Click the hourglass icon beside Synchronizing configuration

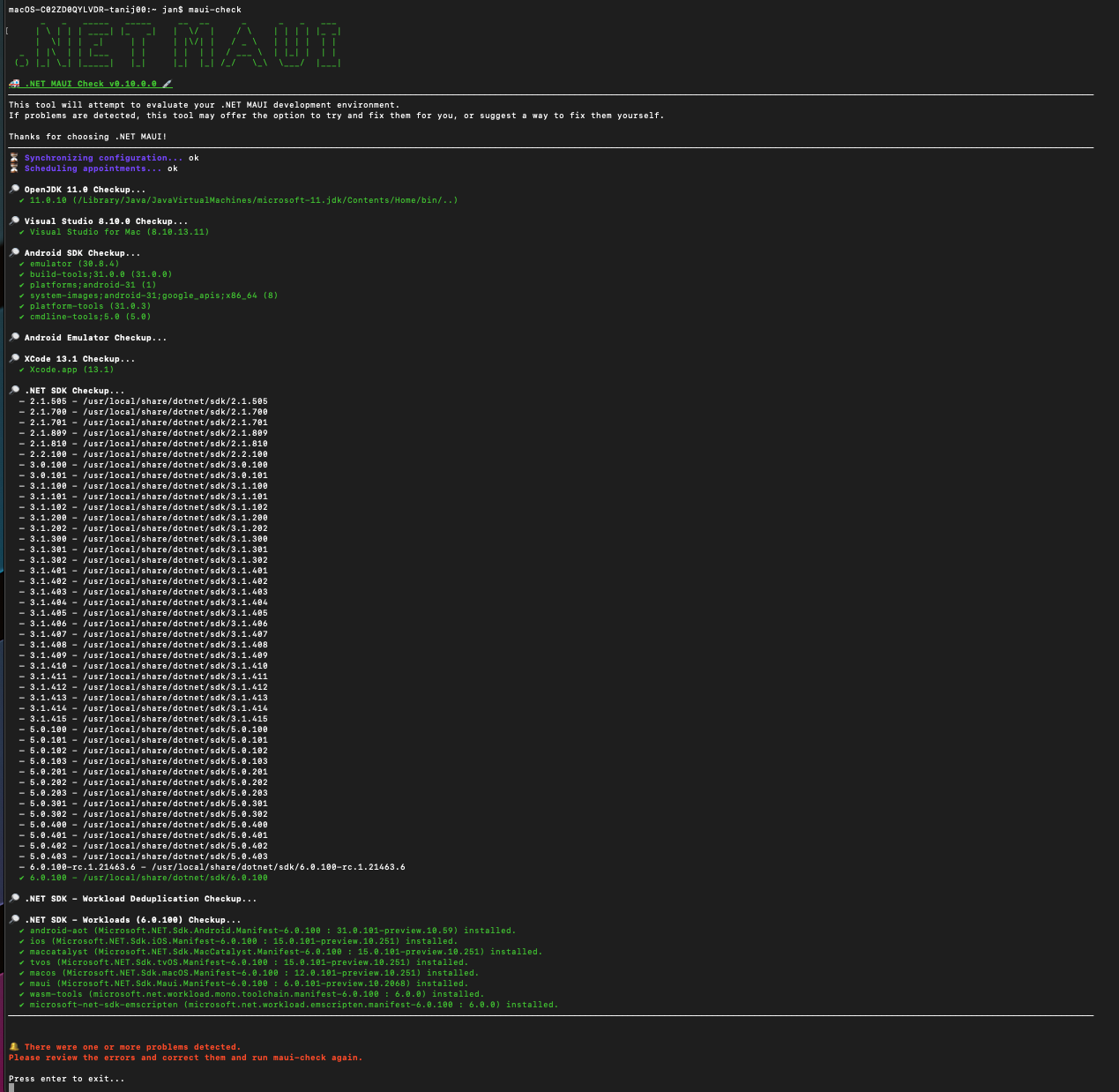(14, 158)
